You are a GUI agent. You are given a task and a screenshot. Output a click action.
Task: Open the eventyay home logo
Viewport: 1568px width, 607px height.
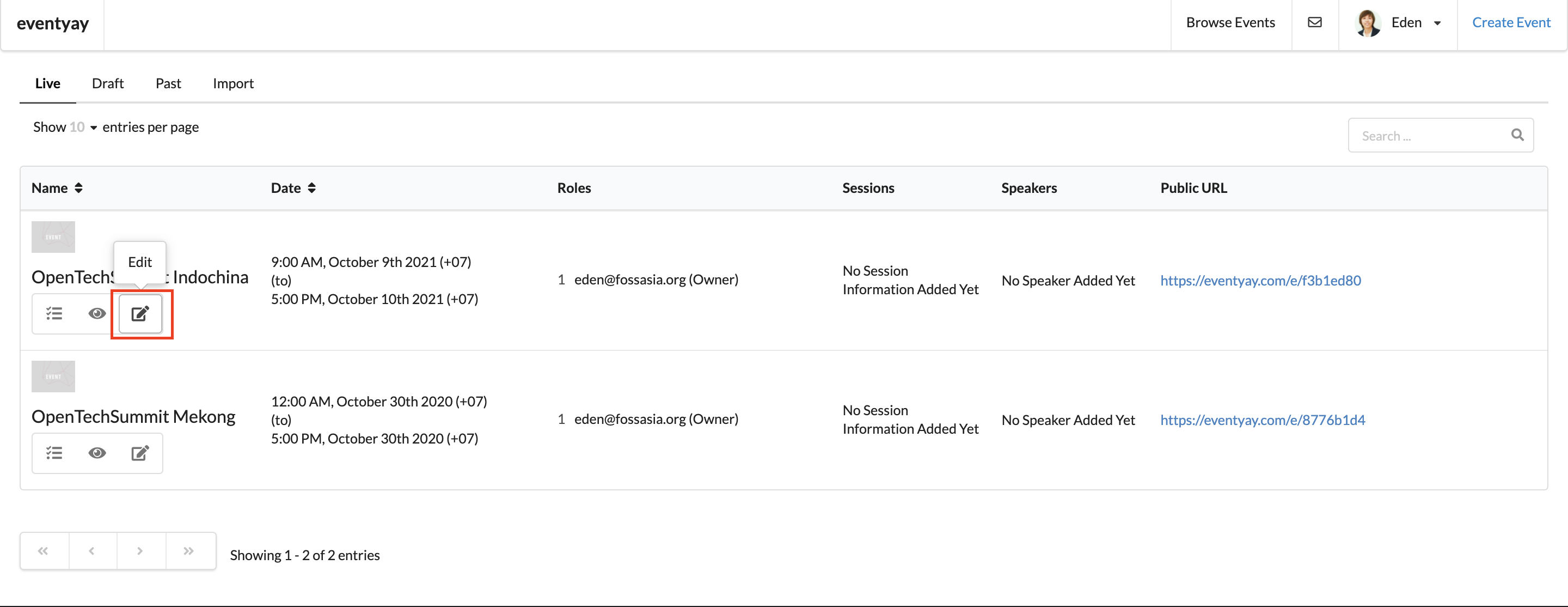[x=52, y=23]
